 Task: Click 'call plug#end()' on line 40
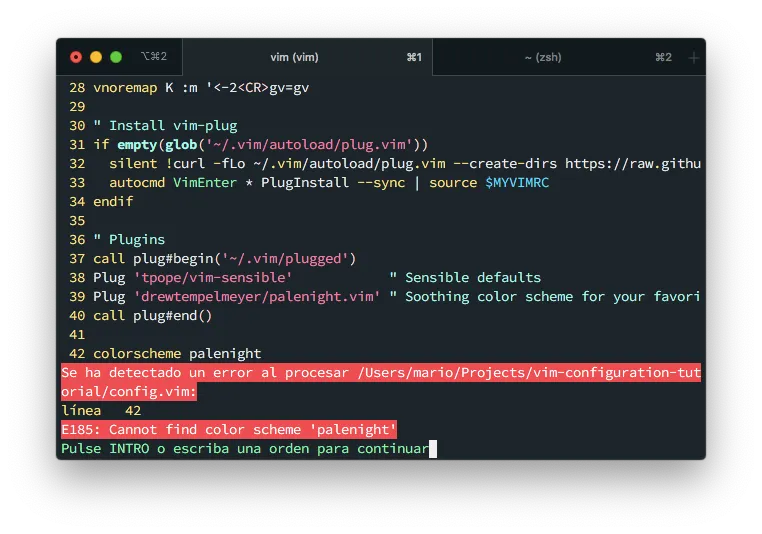(x=153, y=316)
